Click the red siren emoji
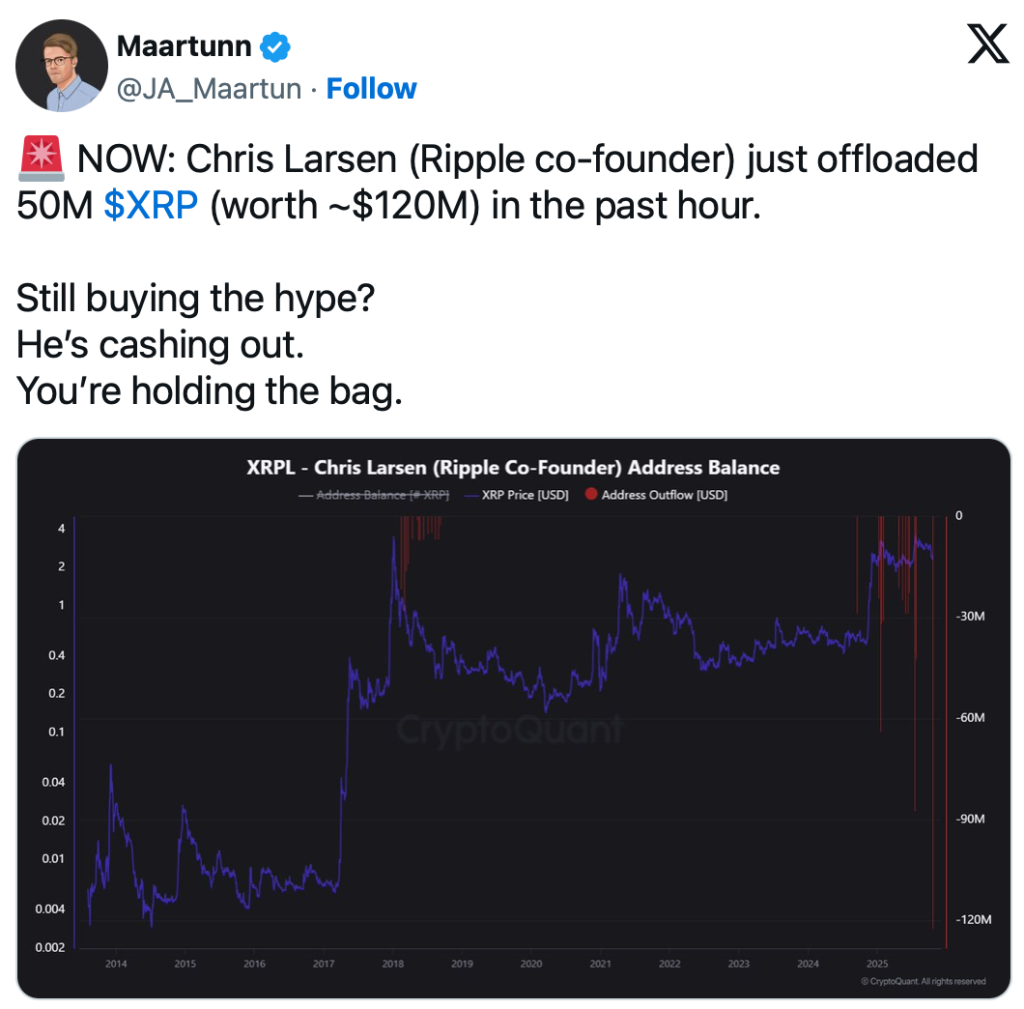1024x1009 pixels. [40, 159]
